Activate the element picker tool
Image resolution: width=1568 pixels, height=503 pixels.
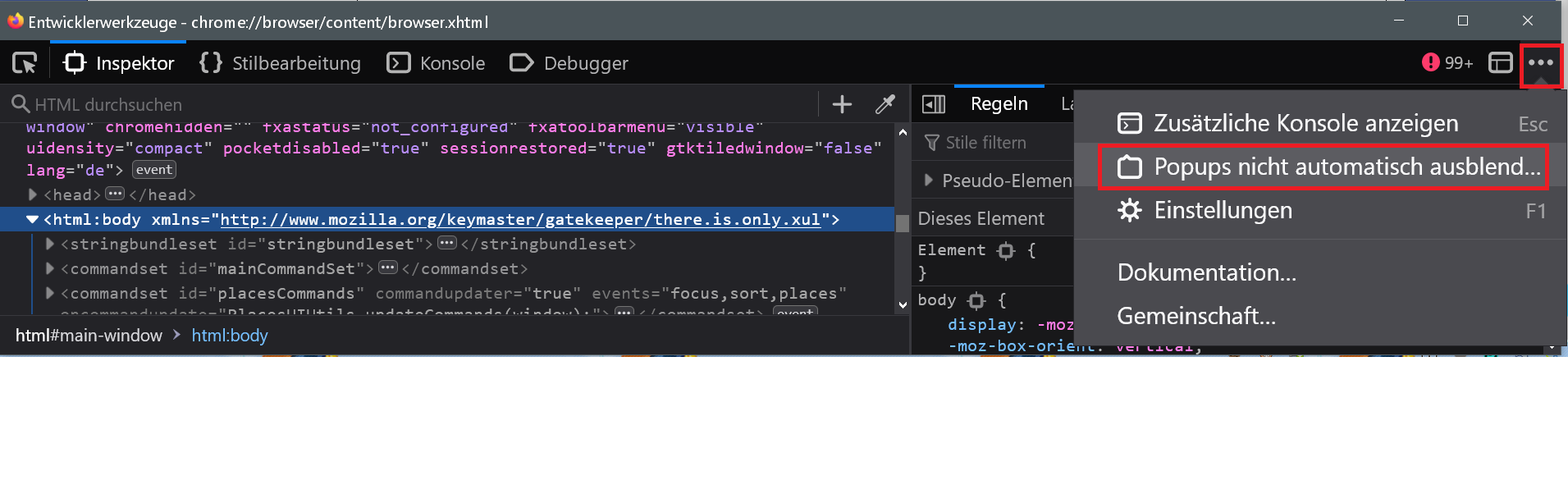pyautogui.click(x=25, y=63)
